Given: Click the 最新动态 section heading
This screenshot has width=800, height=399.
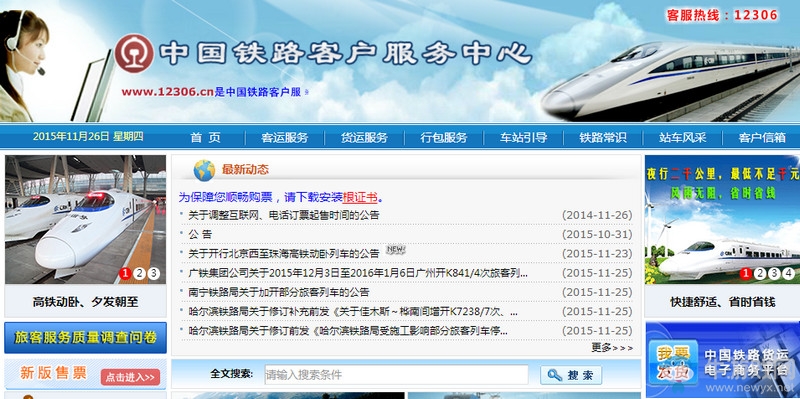Looking at the screenshot, I should 245,169.
